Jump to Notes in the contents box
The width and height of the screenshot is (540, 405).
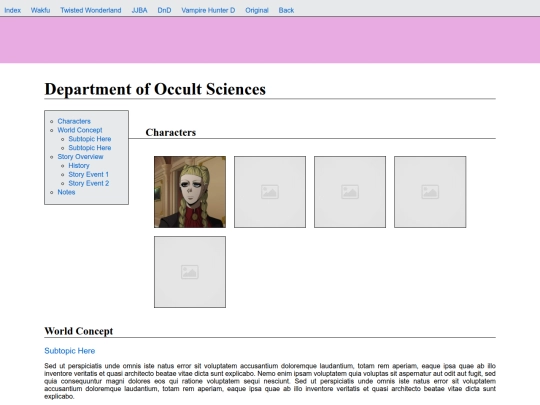(66, 192)
